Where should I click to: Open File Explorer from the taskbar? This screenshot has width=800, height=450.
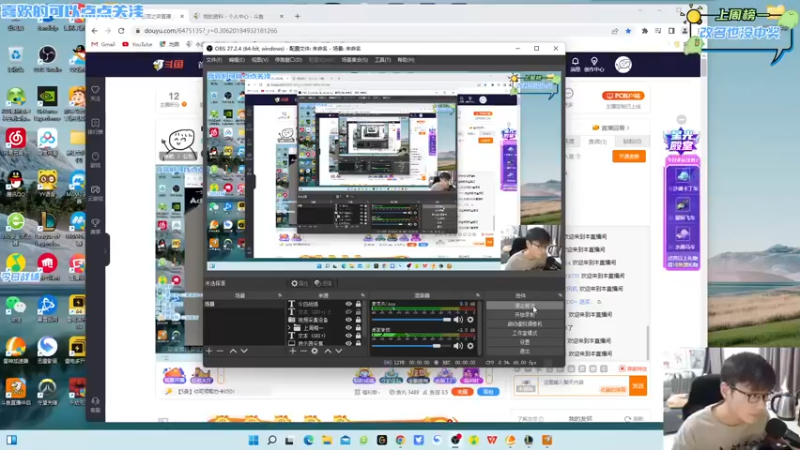(x=327, y=440)
